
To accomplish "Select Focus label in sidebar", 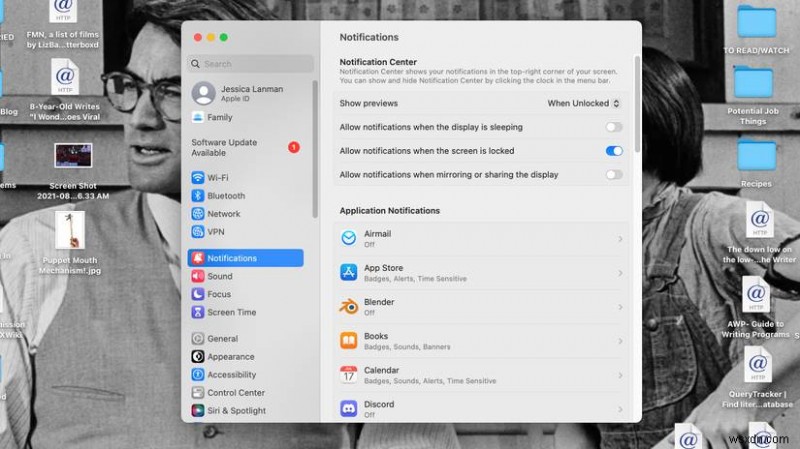I will [219, 294].
